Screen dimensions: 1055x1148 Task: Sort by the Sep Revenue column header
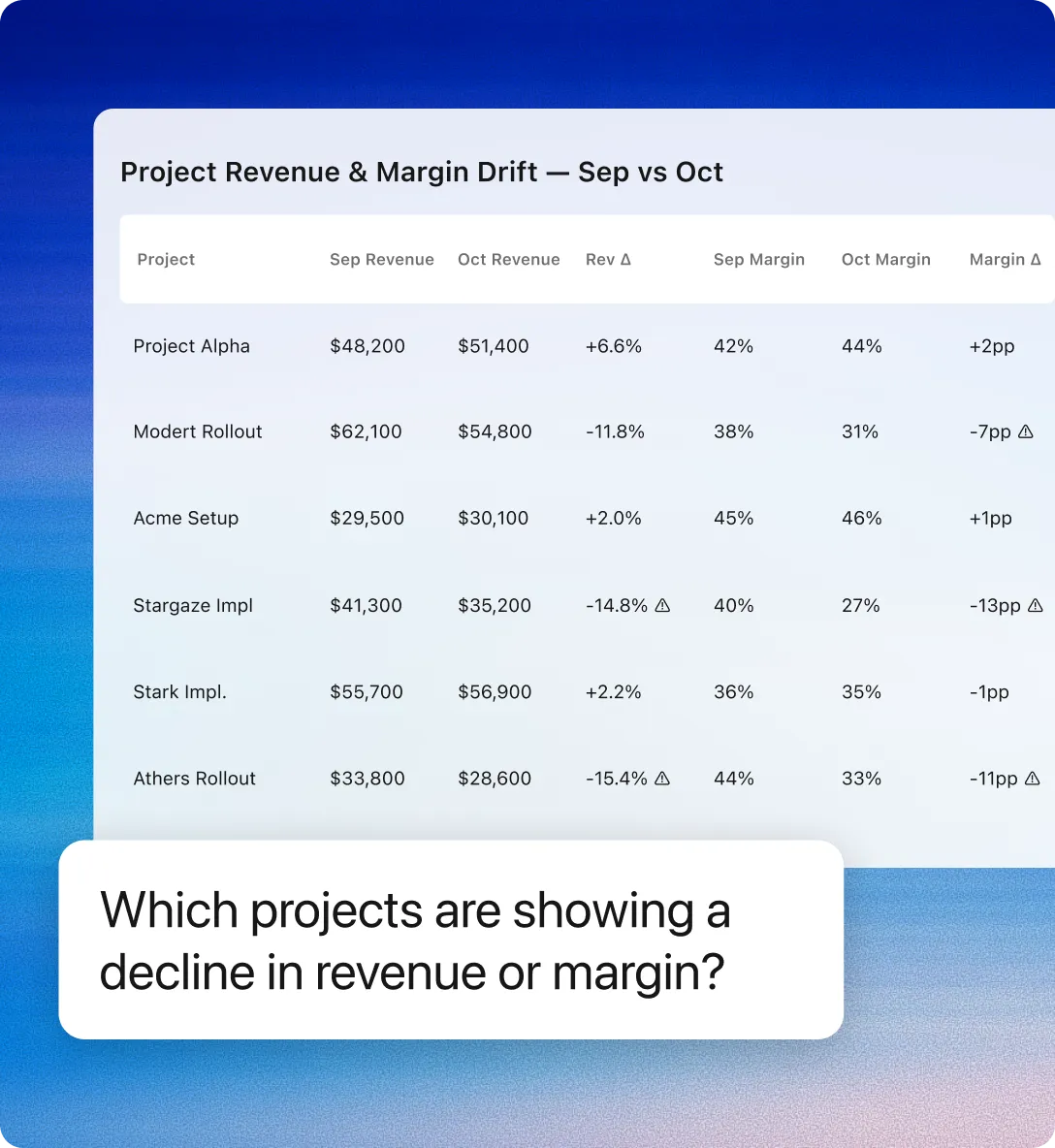381,259
